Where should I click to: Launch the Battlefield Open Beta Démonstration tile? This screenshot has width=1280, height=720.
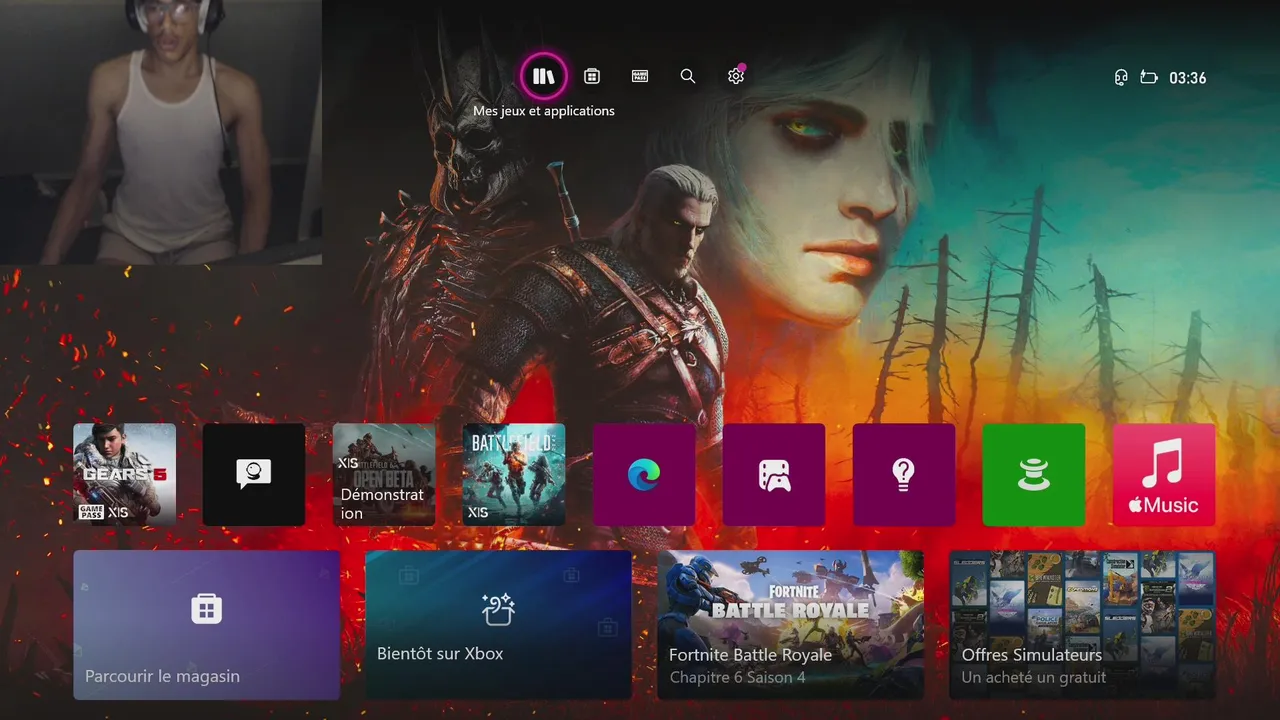point(384,474)
